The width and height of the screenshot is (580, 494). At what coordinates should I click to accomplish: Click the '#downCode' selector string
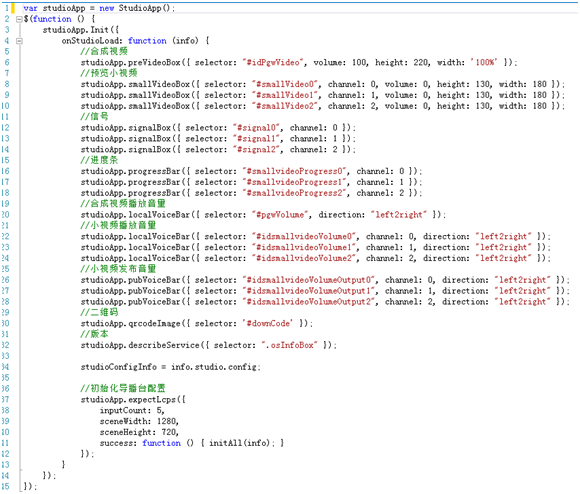(269, 324)
